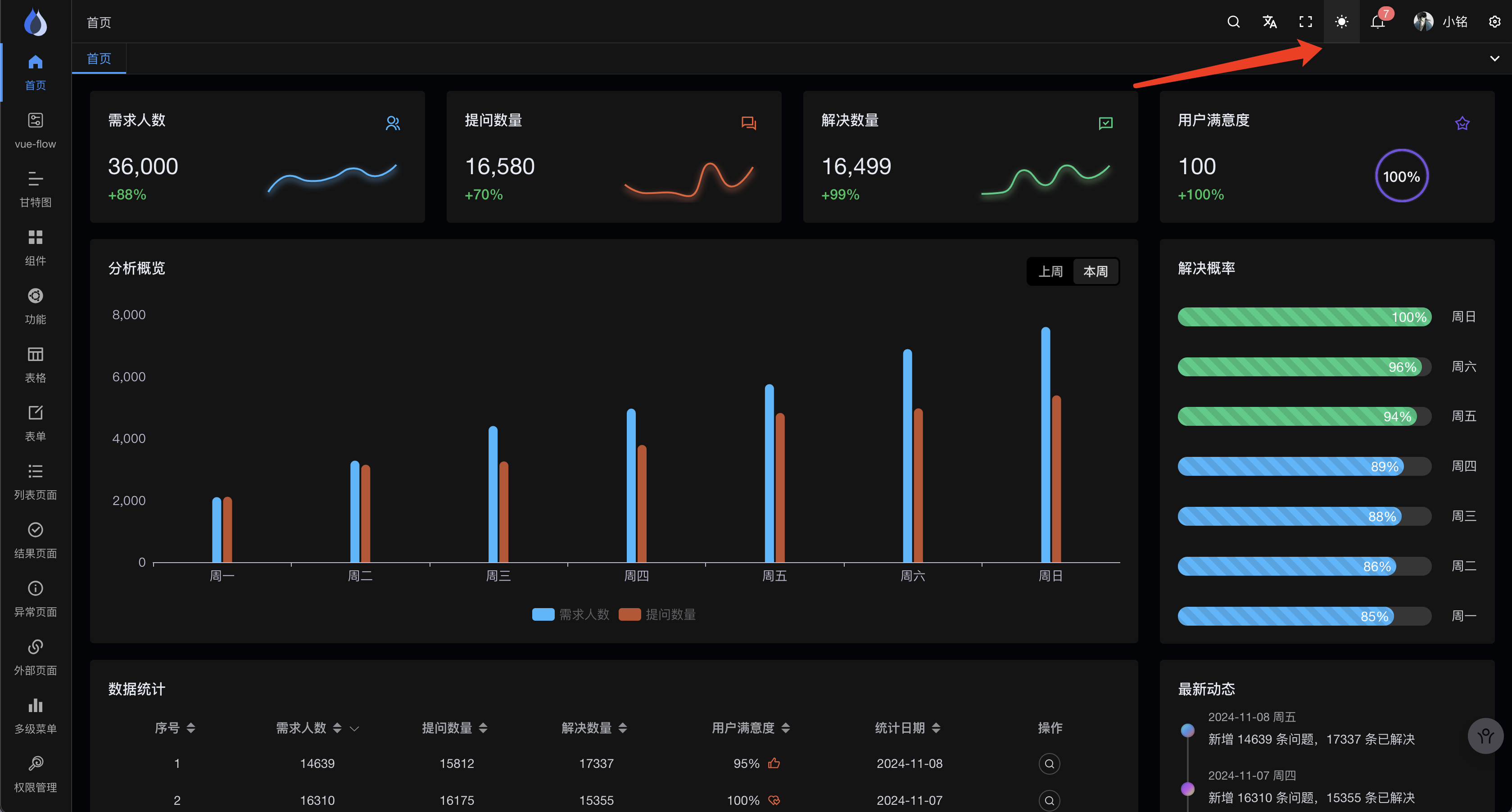The height and width of the screenshot is (812, 1512).
Task: Enter fullscreen mode via header icon
Action: tap(1305, 23)
